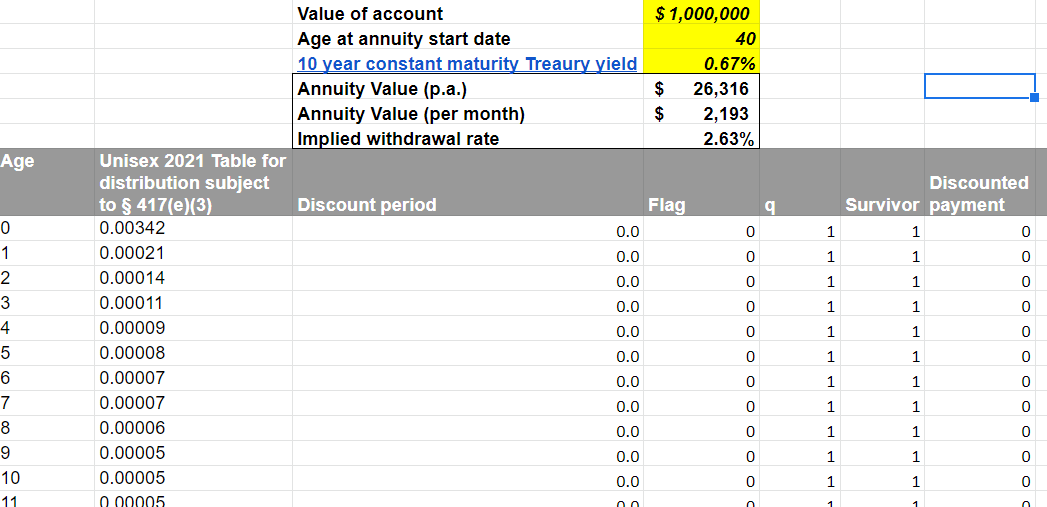Click the discount period 0.0 in age 0 row
Image resolution: width=1047 pixels, height=507 pixels.
468,228
